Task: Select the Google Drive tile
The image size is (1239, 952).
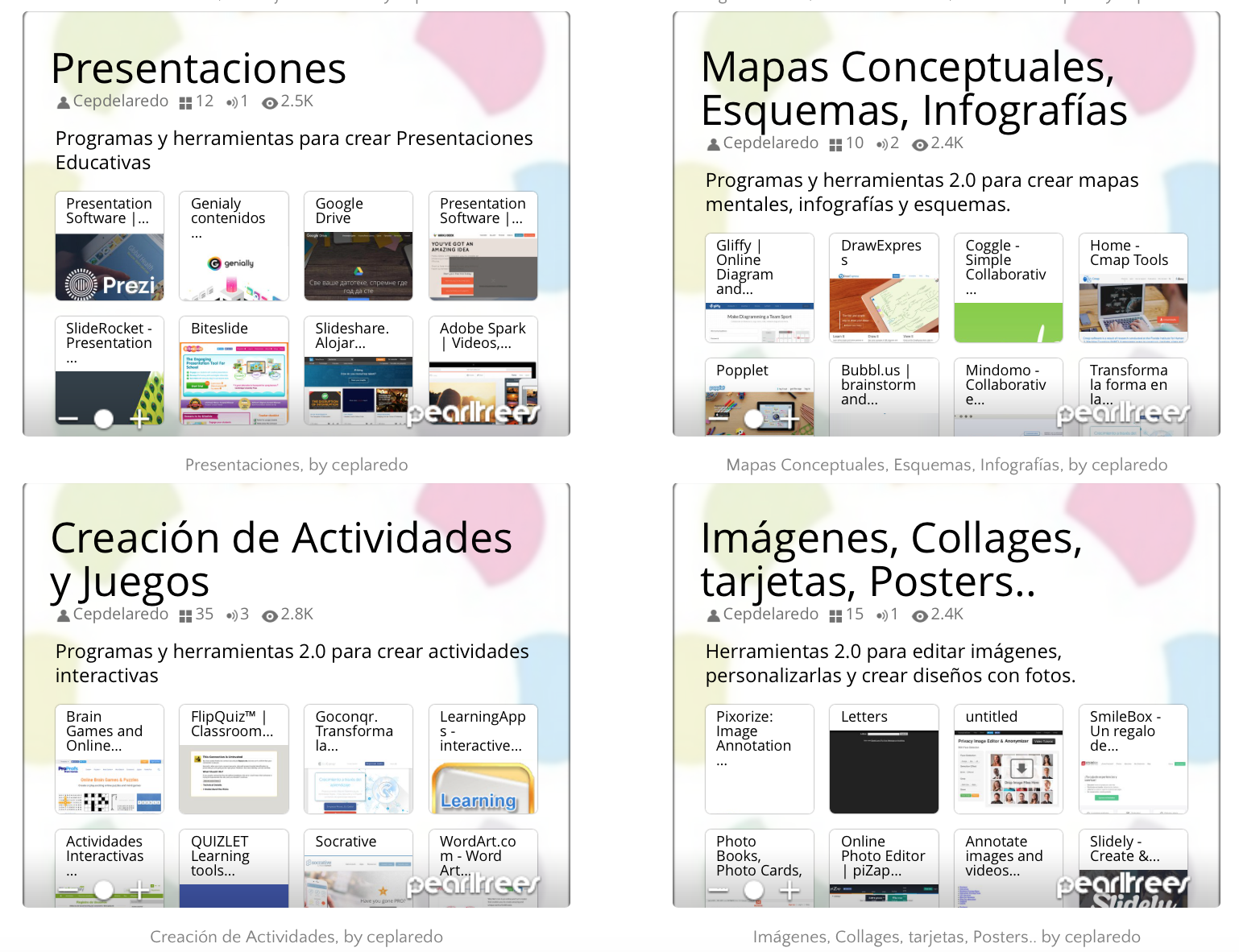Action: pos(358,246)
